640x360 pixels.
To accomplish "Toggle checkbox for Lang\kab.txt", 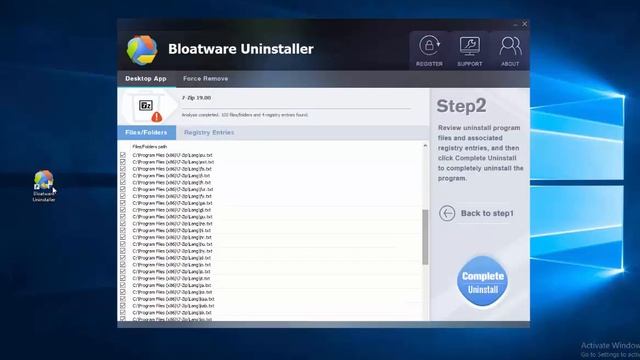I will tap(123, 306).
